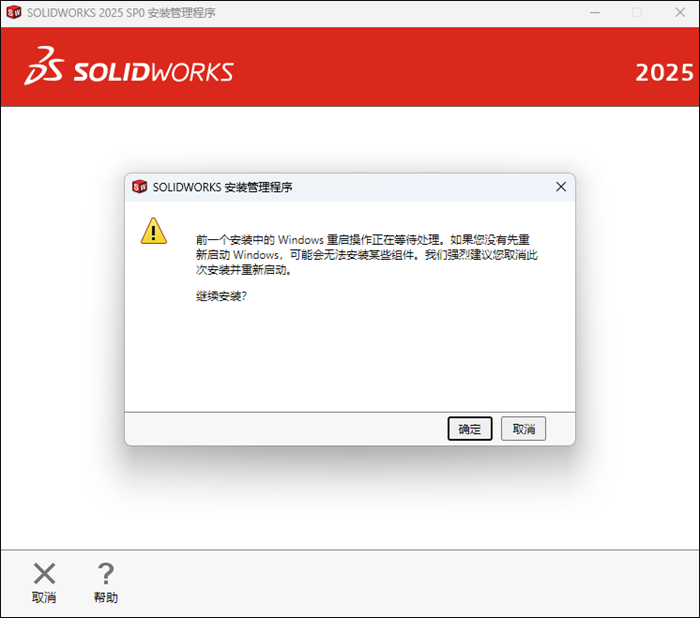Close the SOLIDWORKS 2025 SP0 main window
Screen dimensions: 700x618
click(x=680, y=13)
